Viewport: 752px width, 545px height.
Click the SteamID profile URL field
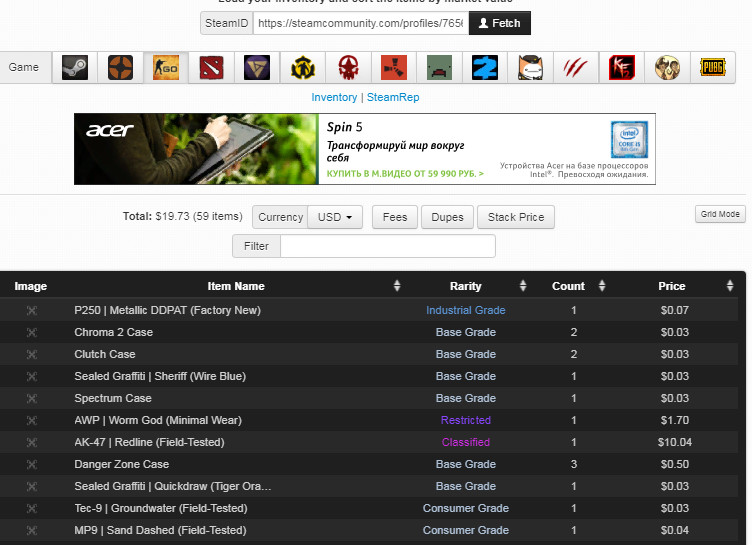click(x=361, y=23)
